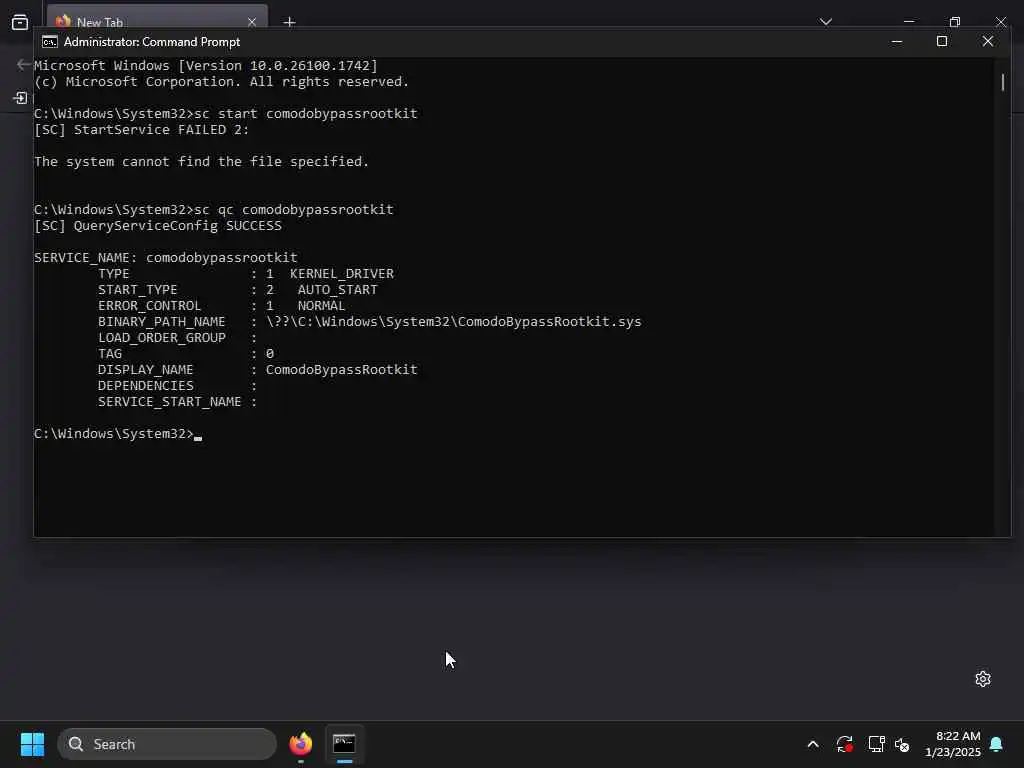Minimize the Command Prompt window
The image size is (1024, 768).
click(x=897, y=42)
